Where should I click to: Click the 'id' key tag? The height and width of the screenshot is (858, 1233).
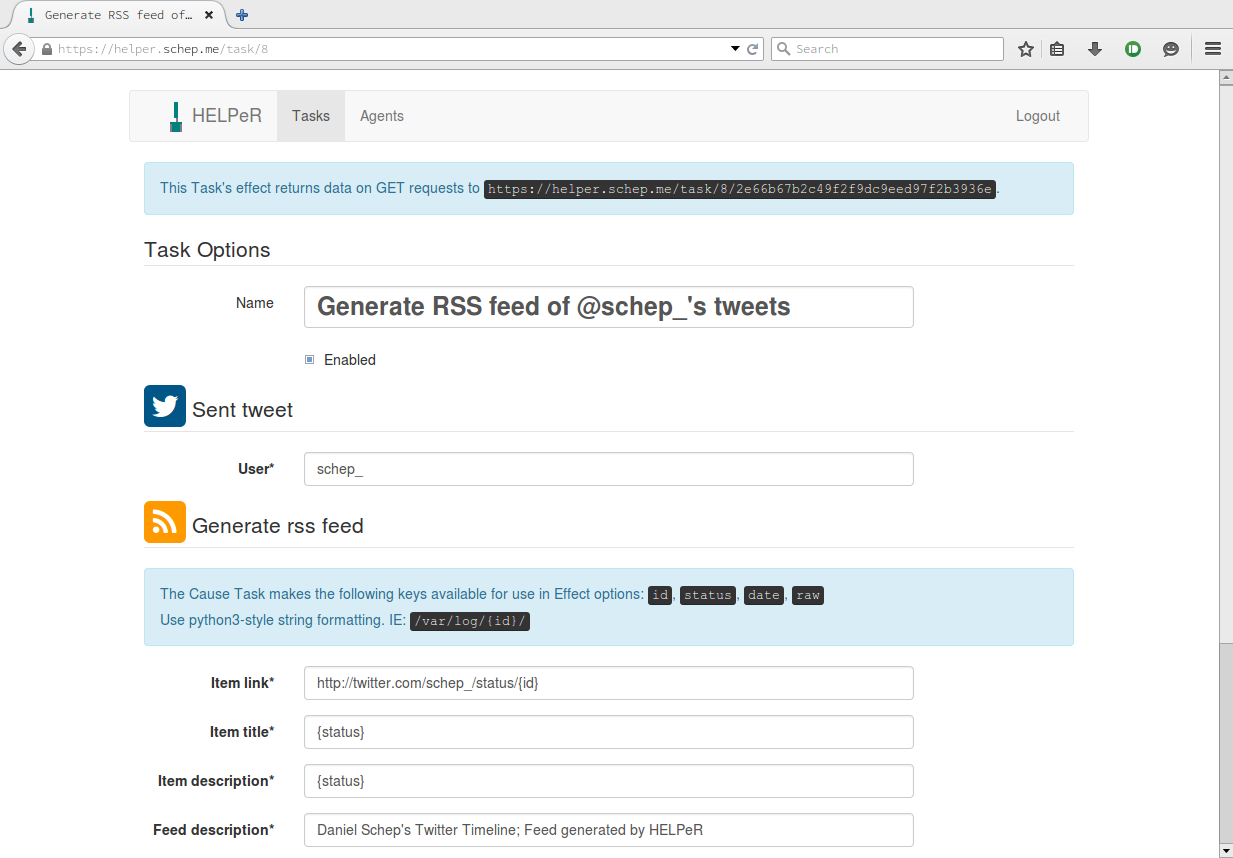660,595
